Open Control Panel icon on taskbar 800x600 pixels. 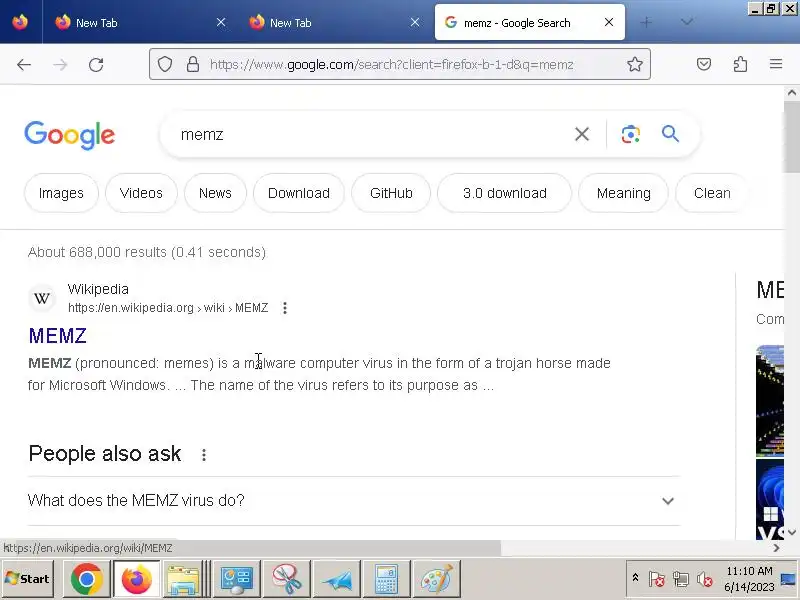(237, 579)
